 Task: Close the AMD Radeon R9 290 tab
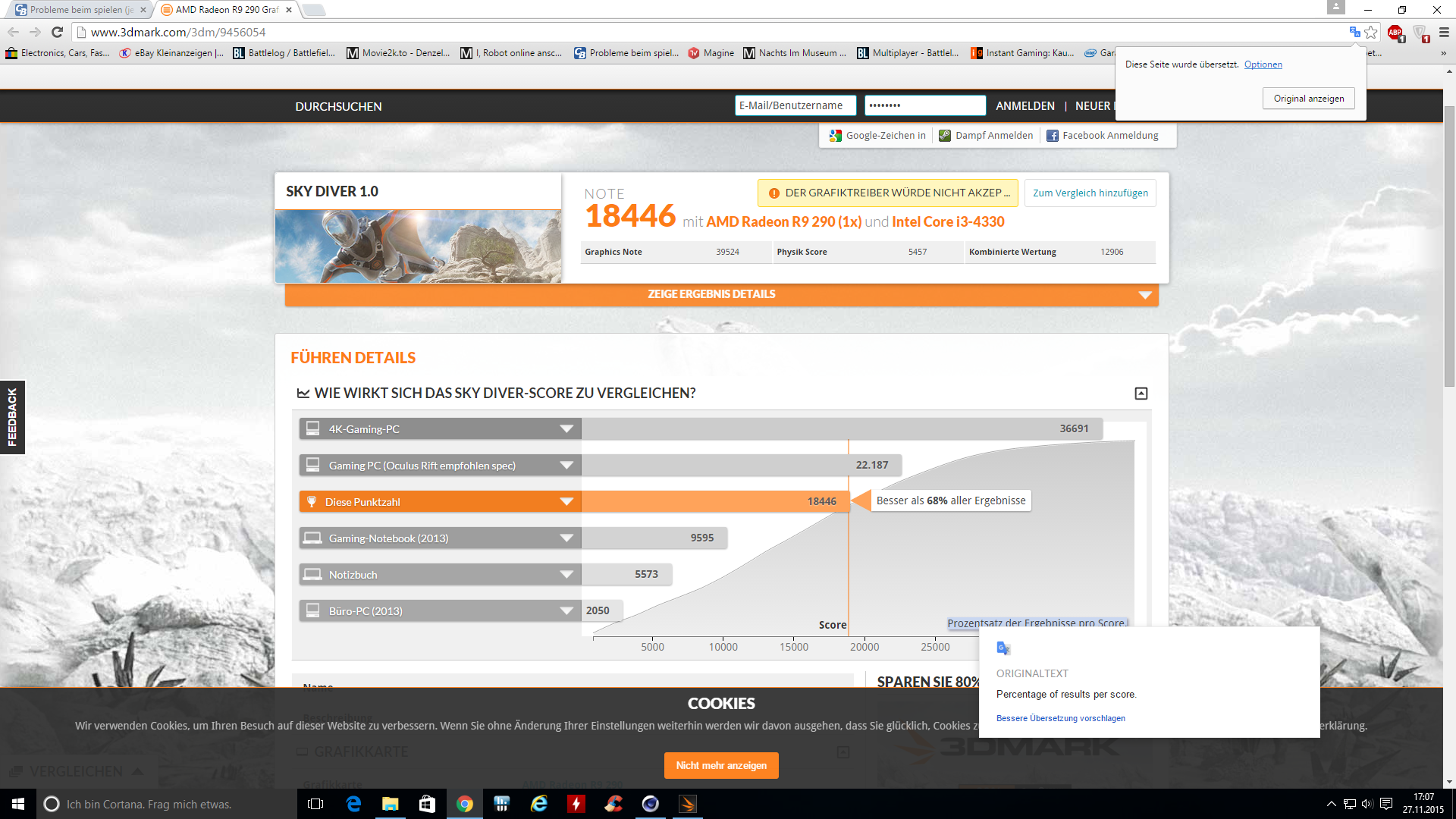(x=289, y=10)
